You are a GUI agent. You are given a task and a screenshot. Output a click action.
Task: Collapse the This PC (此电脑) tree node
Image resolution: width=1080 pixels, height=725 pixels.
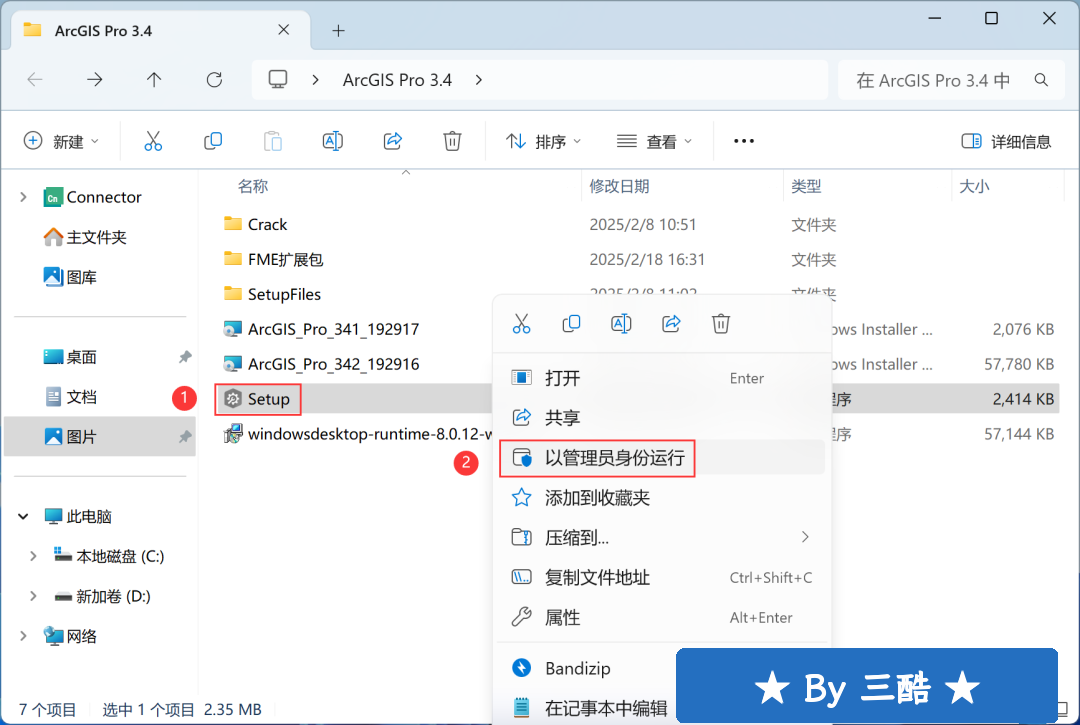pyautogui.click(x=23, y=517)
